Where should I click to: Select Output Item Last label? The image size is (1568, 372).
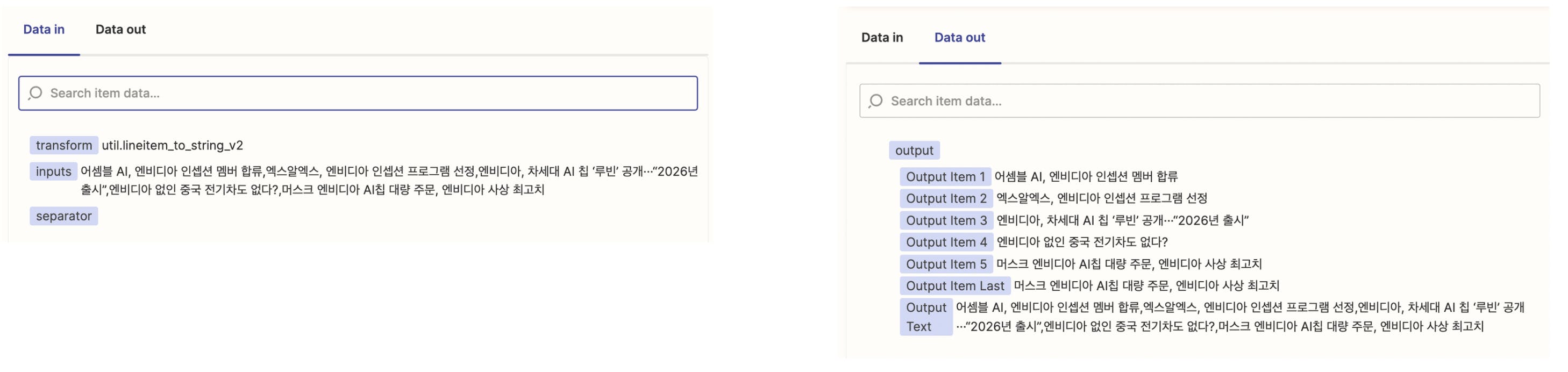(955, 285)
